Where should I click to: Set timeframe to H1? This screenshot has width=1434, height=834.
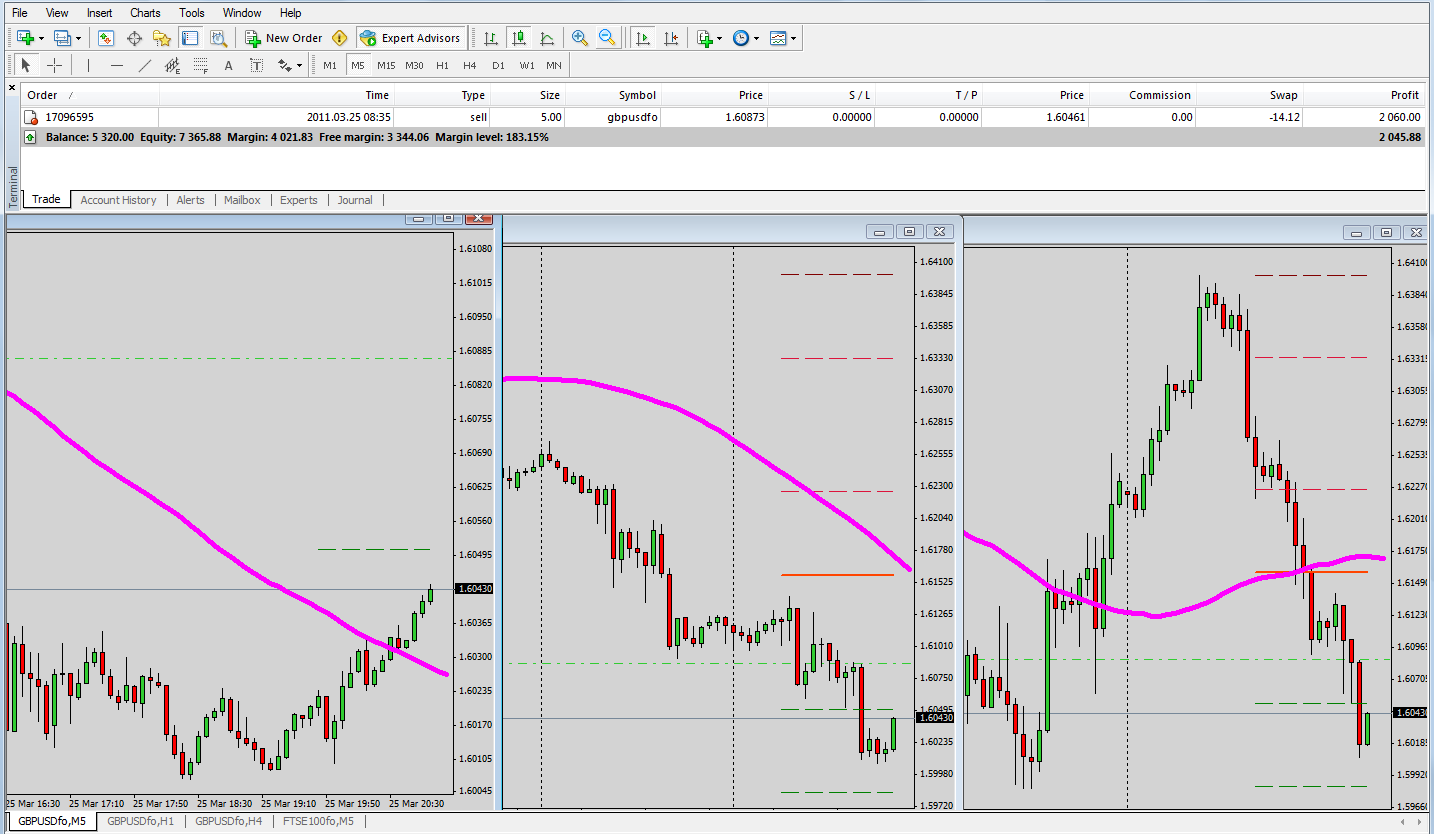442,65
